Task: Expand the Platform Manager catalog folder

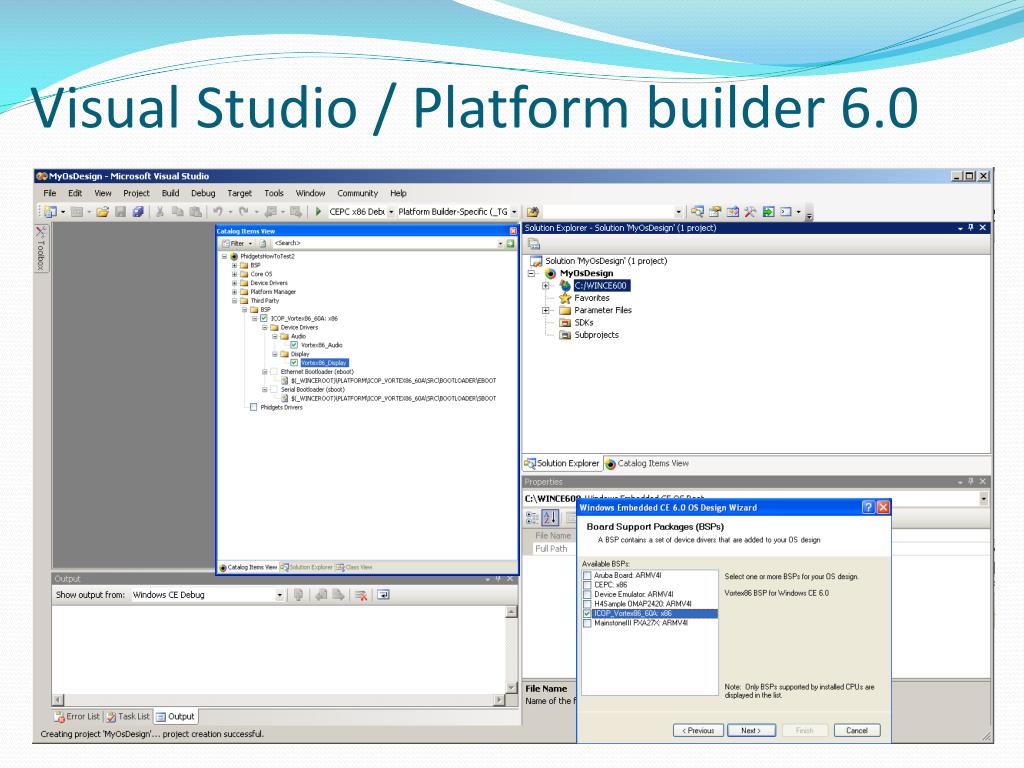Action: (x=234, y=292)
